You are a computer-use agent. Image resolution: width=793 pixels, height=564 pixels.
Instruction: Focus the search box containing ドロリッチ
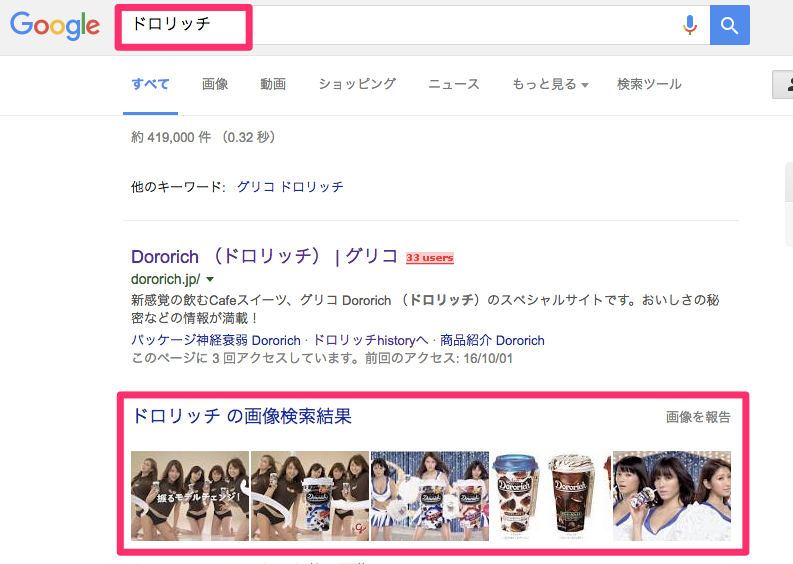[412, 25]
